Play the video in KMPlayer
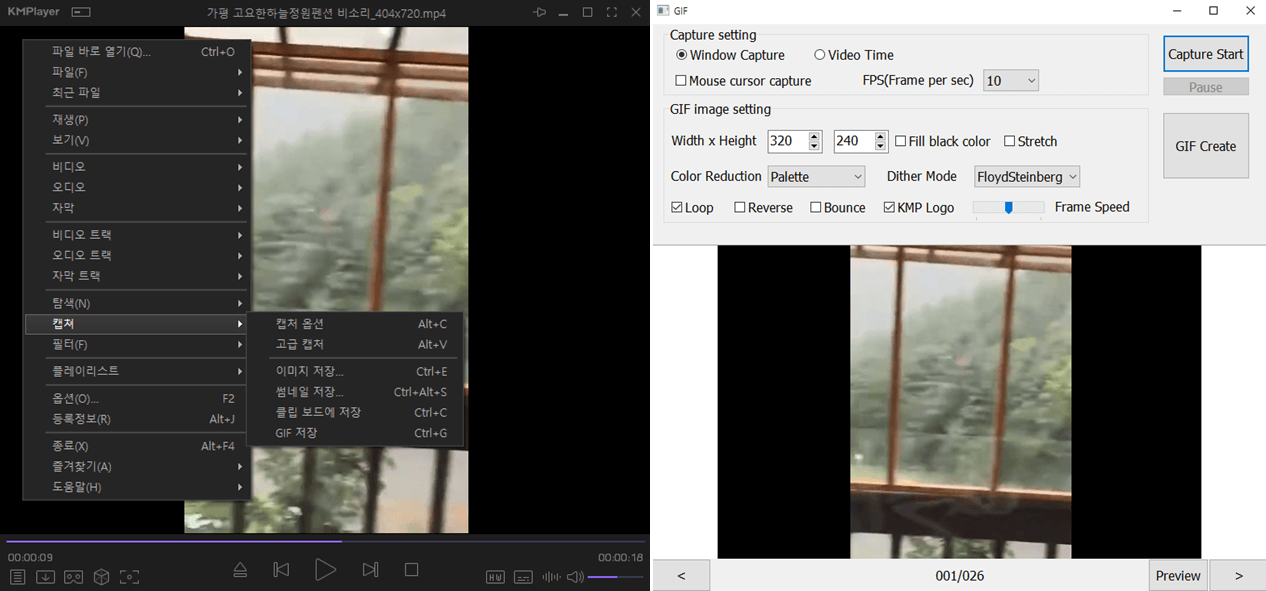The width and height of the screenshot is (1266, 591). (325, 570)
